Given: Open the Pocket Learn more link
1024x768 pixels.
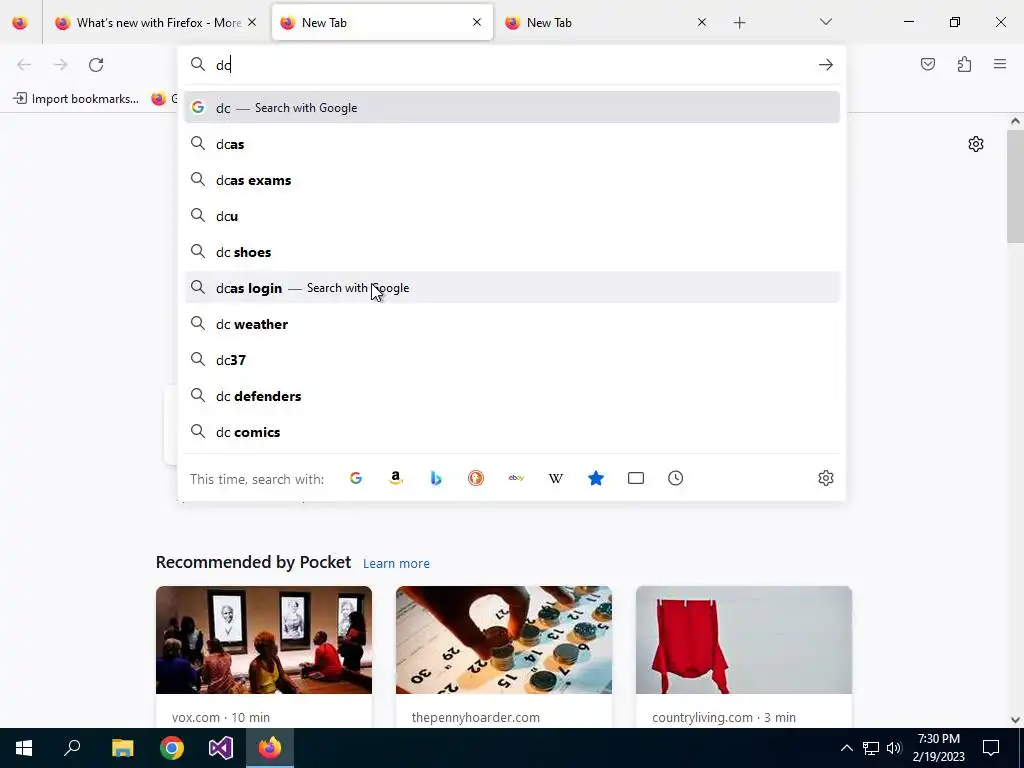Looking at the screenshot, I should (x=396, y=564).
